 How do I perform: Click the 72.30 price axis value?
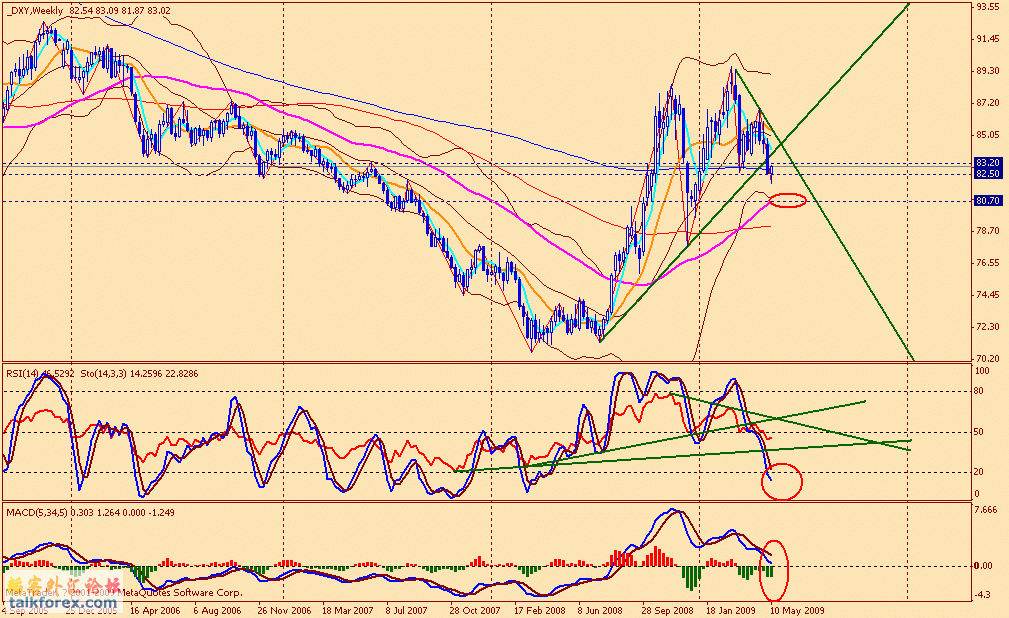[x=988, y=326]
